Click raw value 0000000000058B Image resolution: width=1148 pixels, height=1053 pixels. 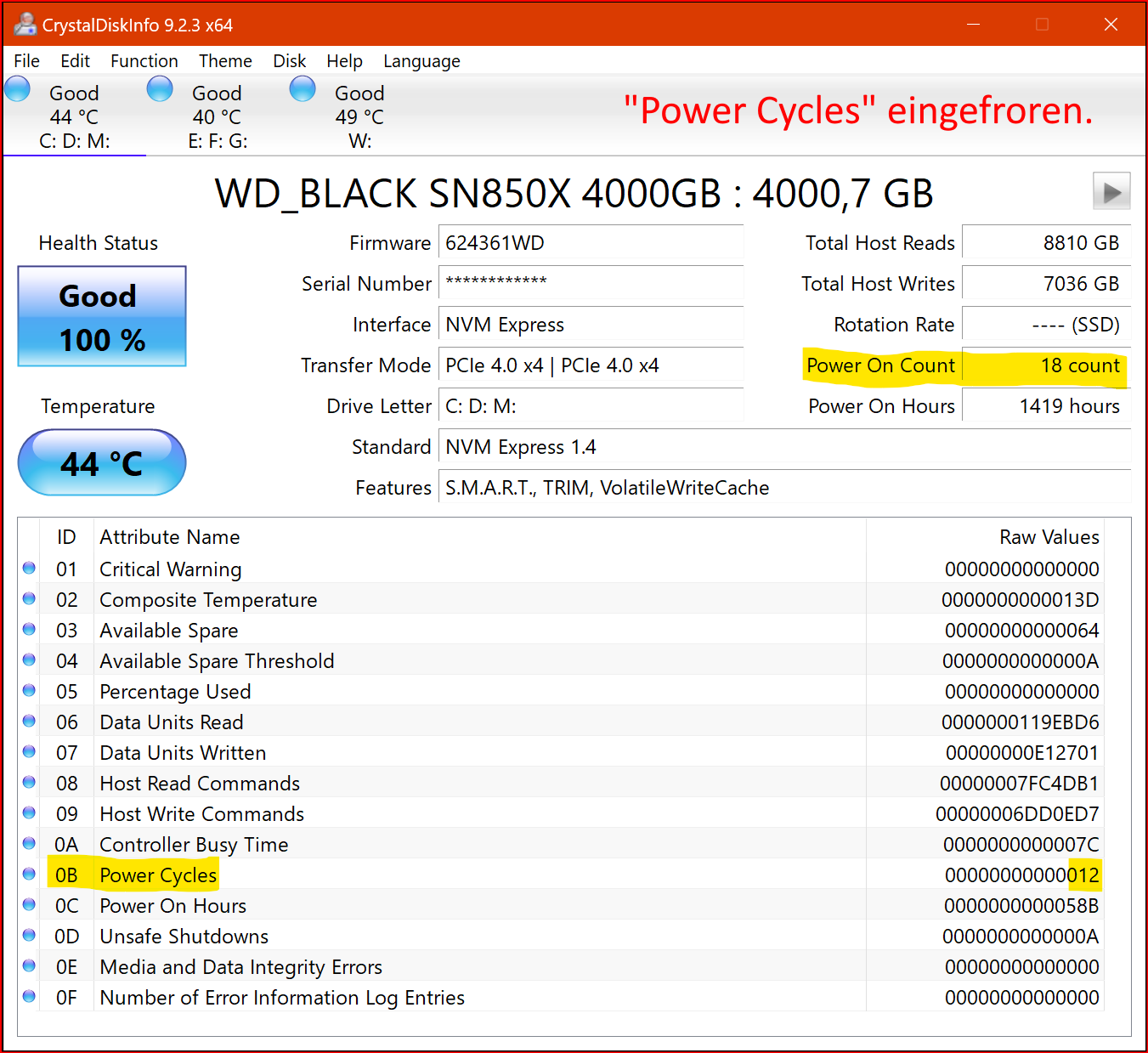[x=1021, y=906]
